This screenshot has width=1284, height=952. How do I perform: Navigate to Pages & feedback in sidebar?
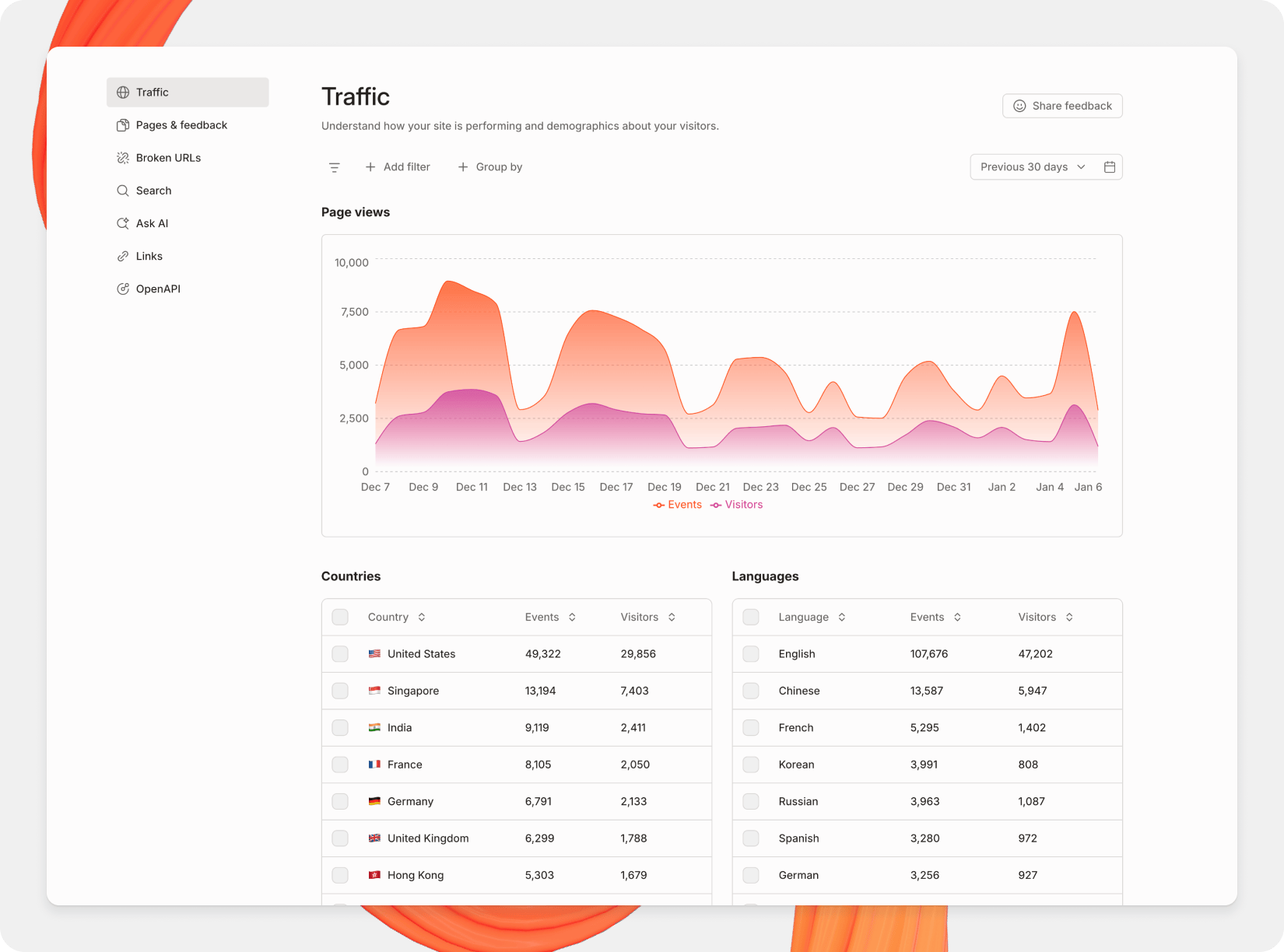(181, 124)
